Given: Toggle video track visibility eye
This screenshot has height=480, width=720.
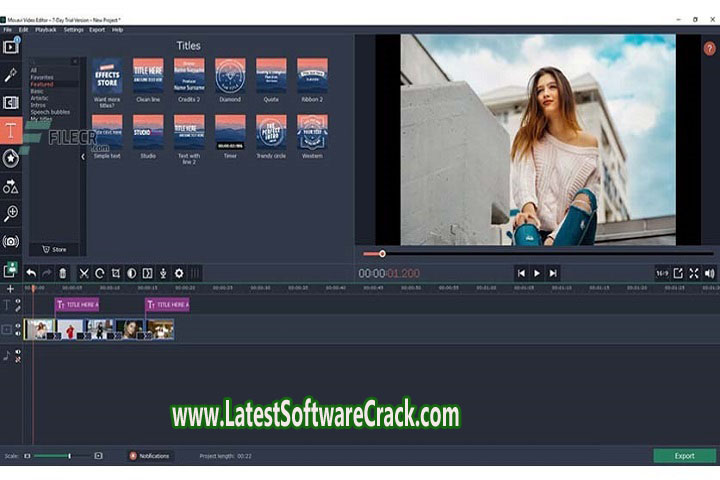Looking at the screenshot, I should [18, 326].
